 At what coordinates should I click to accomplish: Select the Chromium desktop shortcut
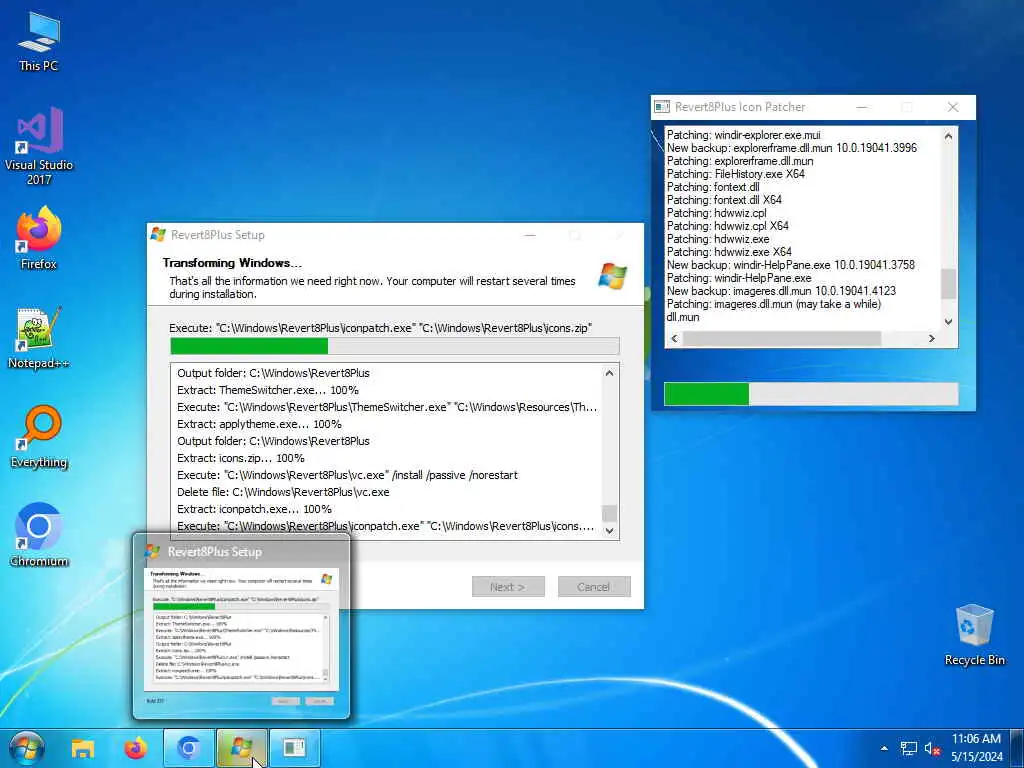point(39,536)
